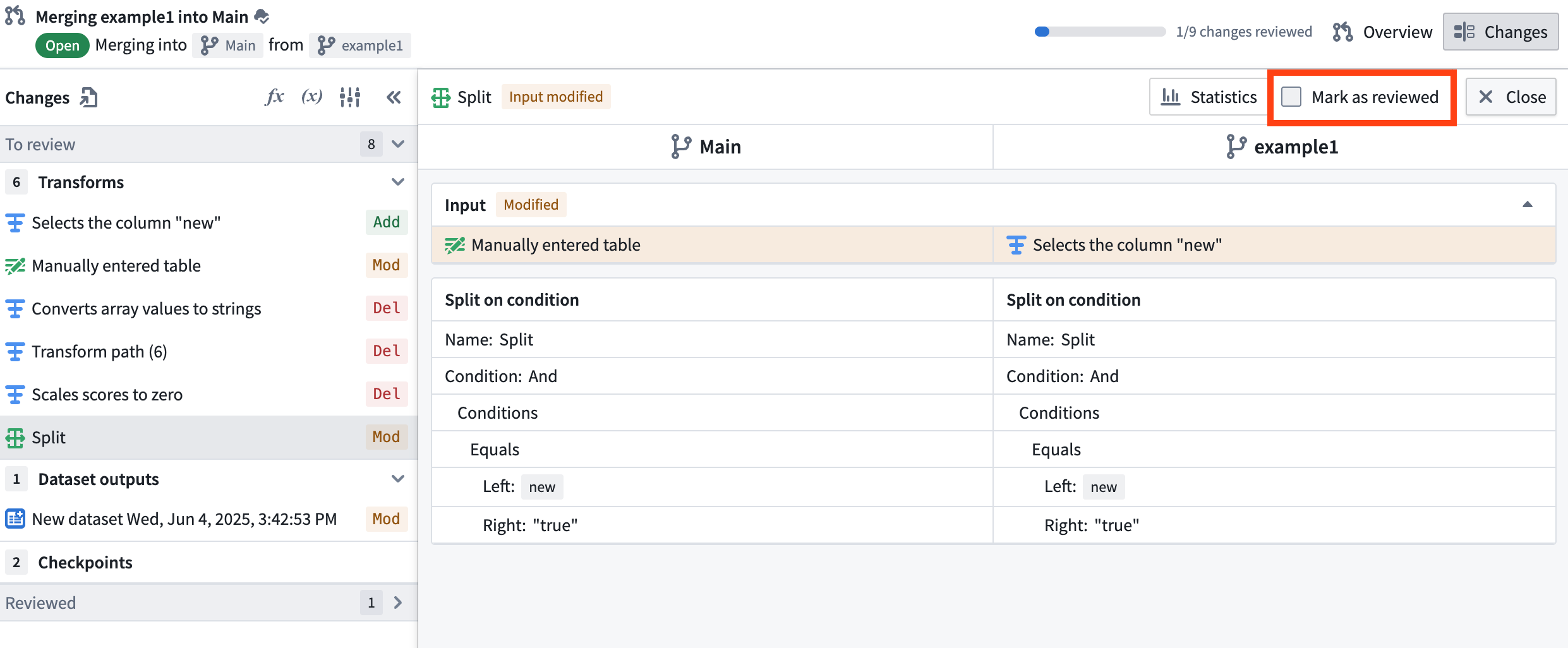Open the changes list export icon beside Changes
1568x648 pixels.
pos(89,97)
